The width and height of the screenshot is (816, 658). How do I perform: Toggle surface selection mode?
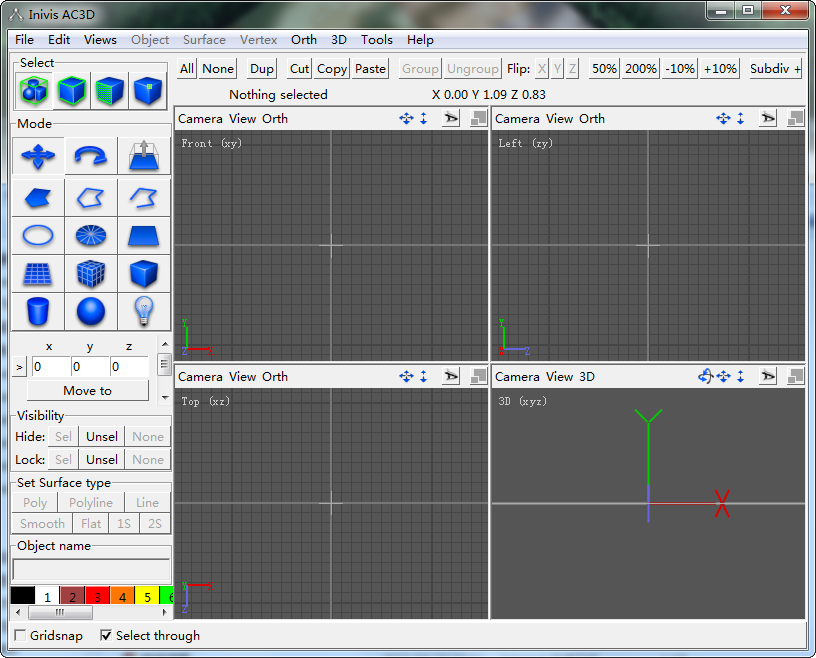(108, 90)
